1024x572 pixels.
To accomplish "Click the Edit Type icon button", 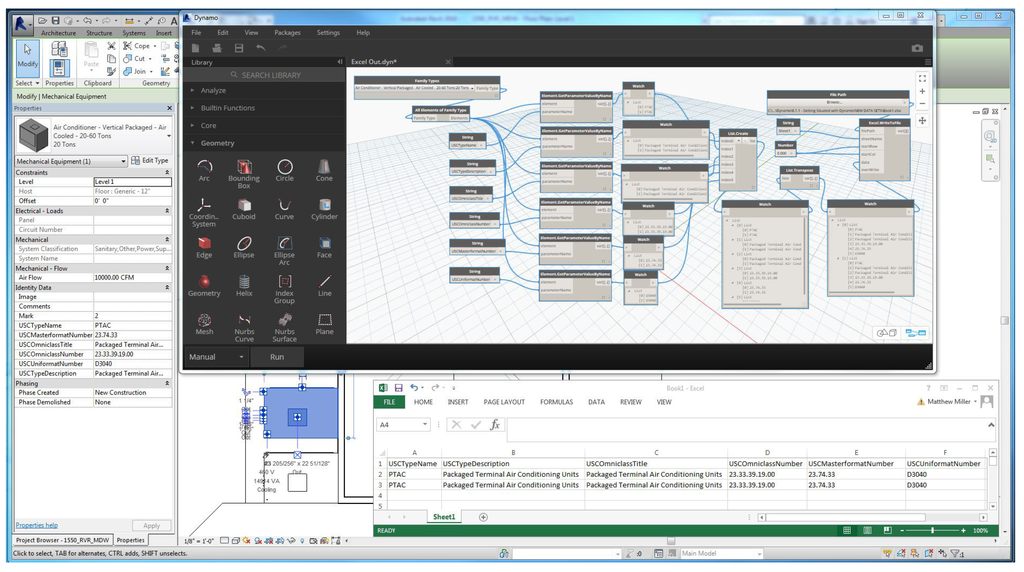I will coord(150,161).
